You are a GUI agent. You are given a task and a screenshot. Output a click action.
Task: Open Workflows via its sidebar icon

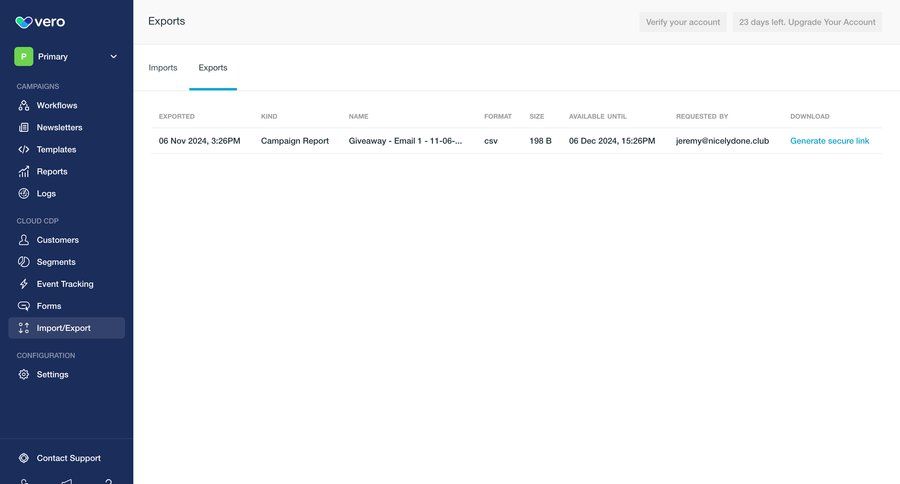(24, 106)
